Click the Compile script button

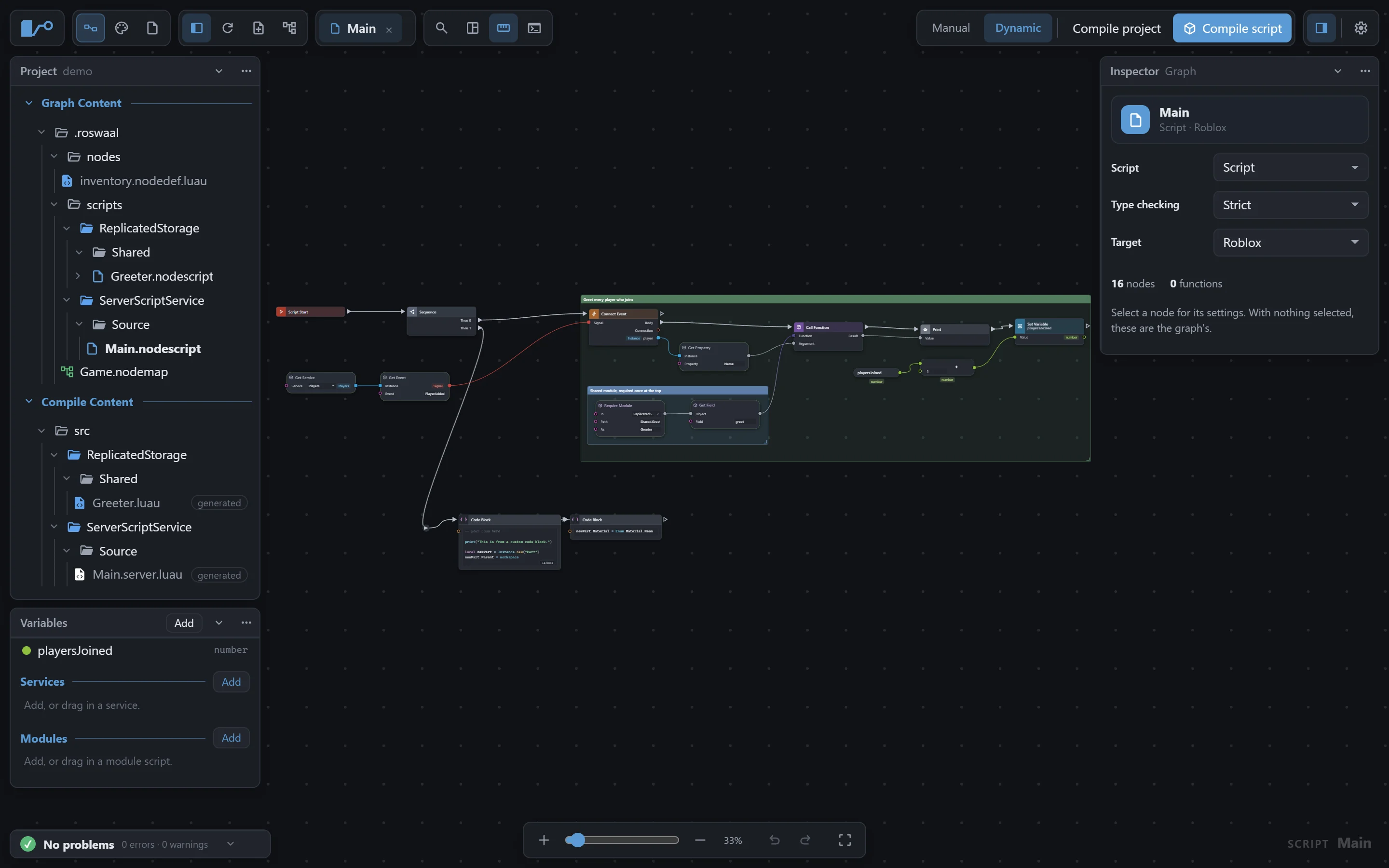[x=1232, y=28]
